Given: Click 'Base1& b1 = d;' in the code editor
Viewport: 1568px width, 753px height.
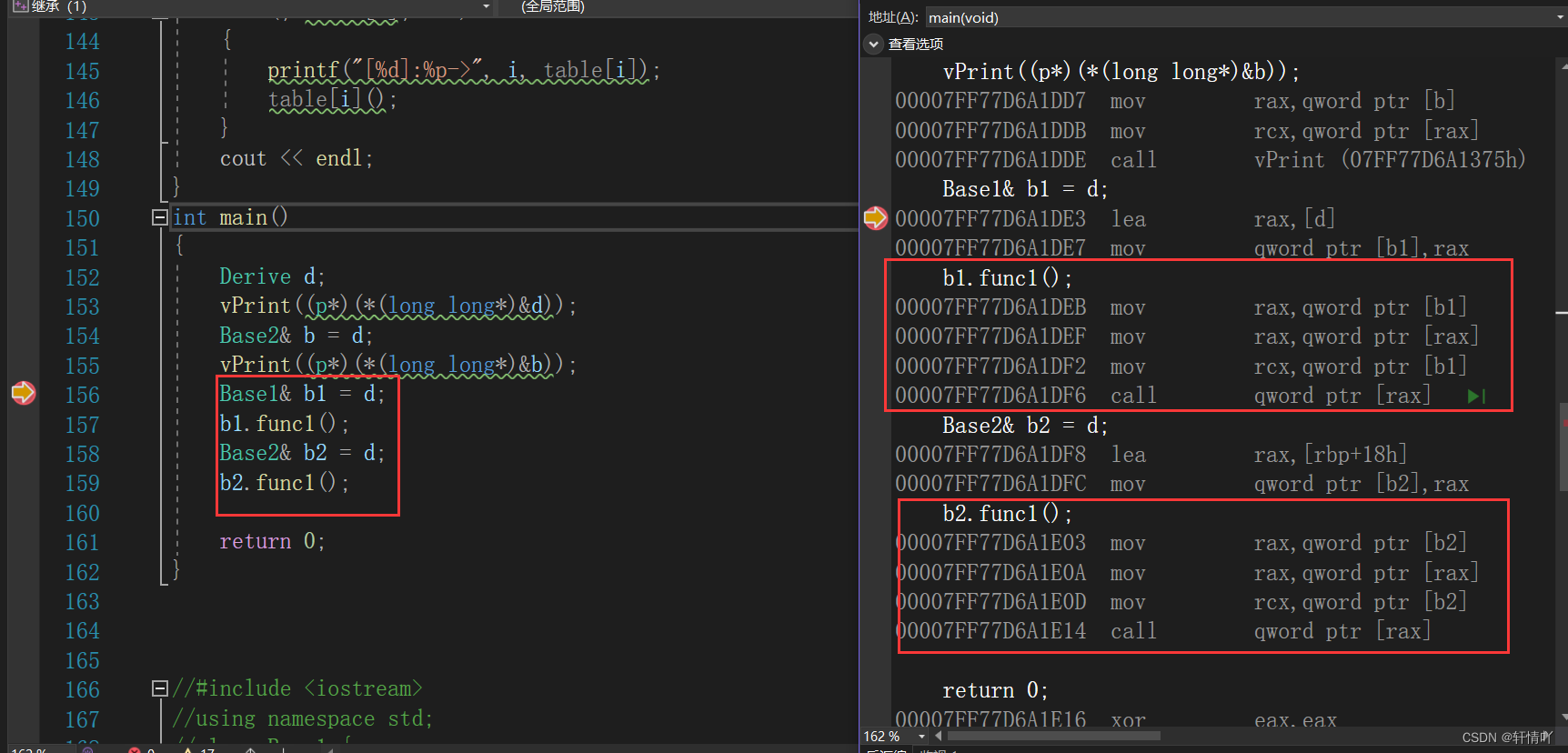Looking at the screenshot, I should [x=302, y=394].
